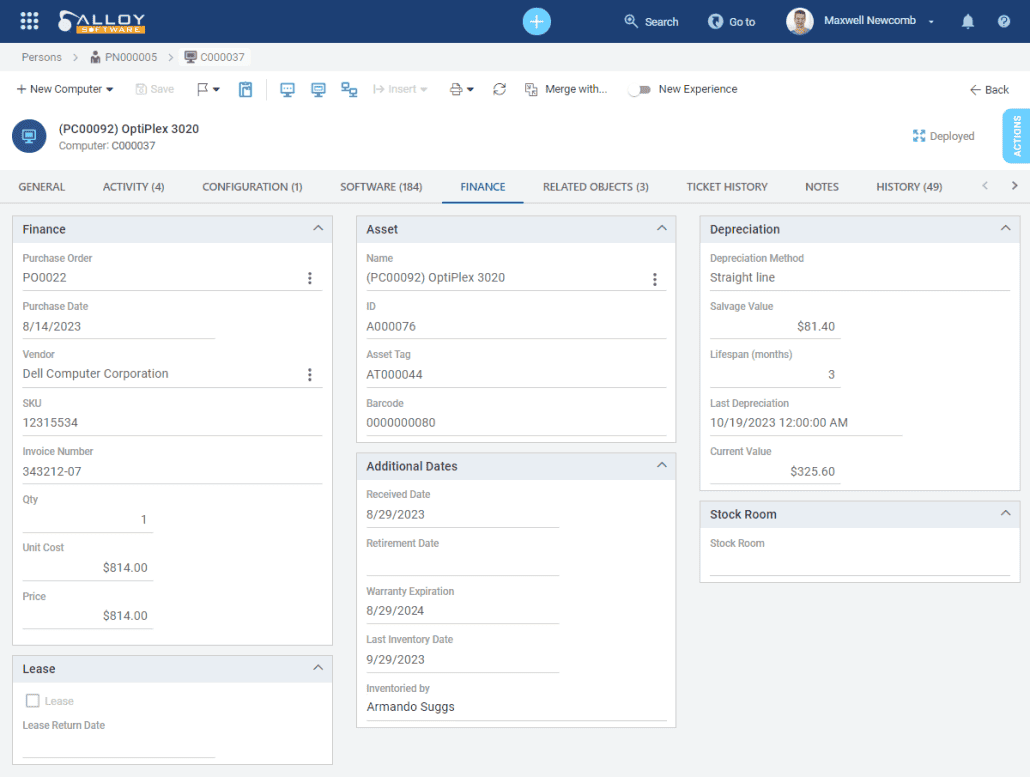Toggle the New Experience switch
Screen dimensions: 1030x777
click(639, 89)
